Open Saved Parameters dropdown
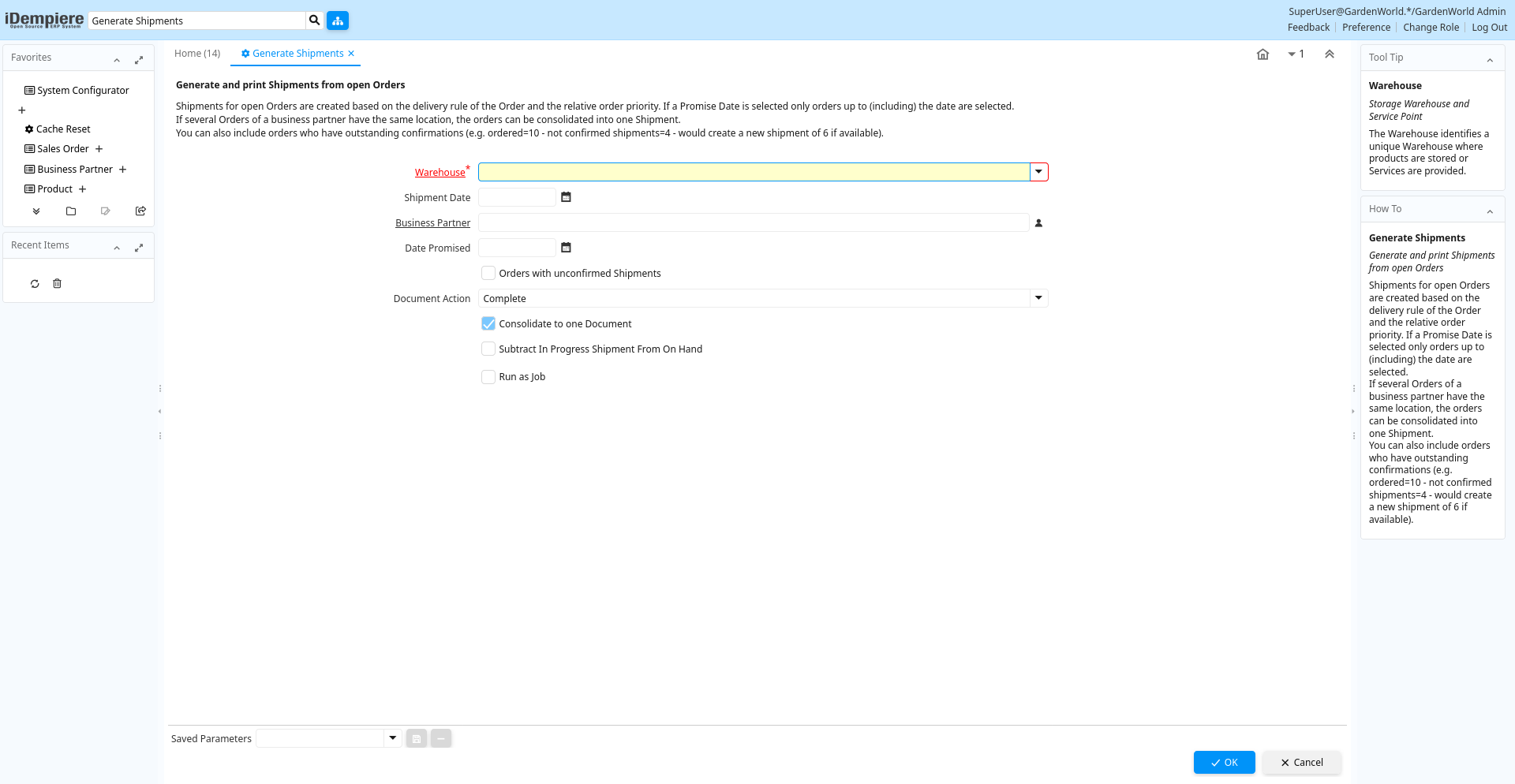 [x=392, y=738]
